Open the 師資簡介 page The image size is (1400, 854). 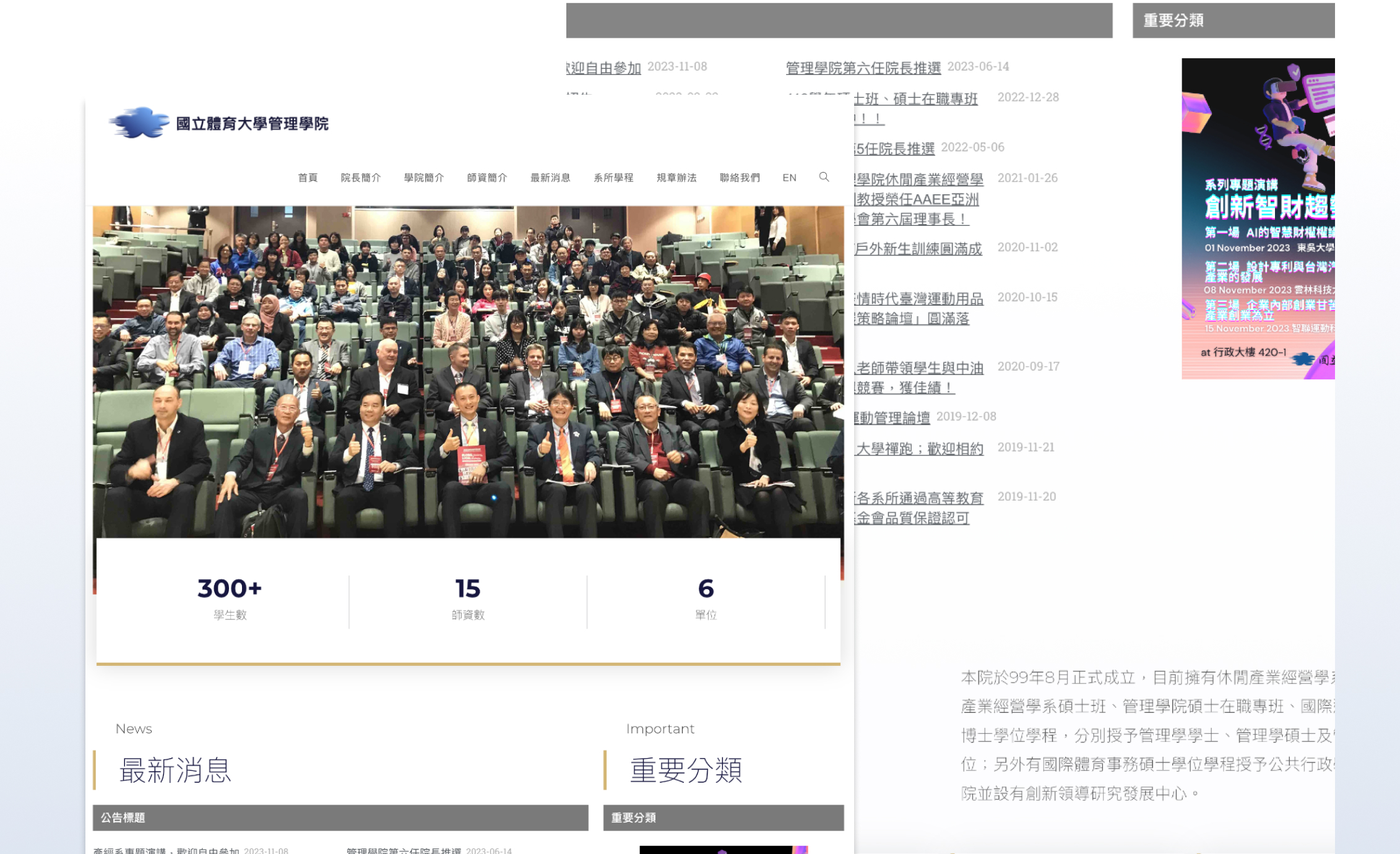[x=488, y=178]
